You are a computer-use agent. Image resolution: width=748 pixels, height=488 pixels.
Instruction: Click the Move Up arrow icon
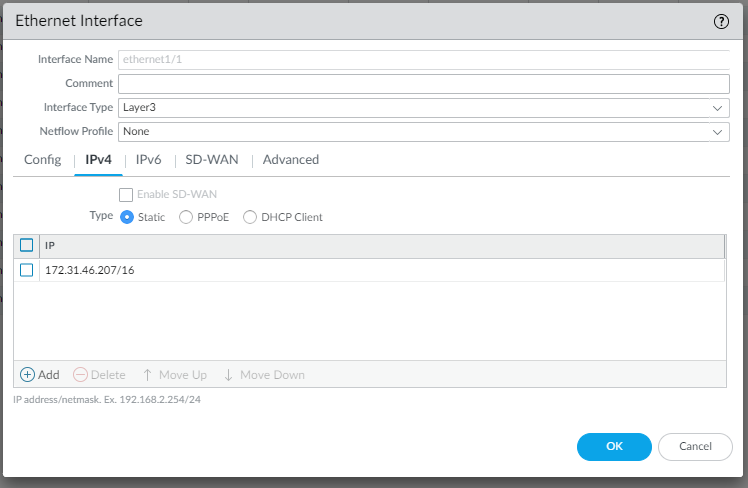pyautogui.click(x=147, y=375)
